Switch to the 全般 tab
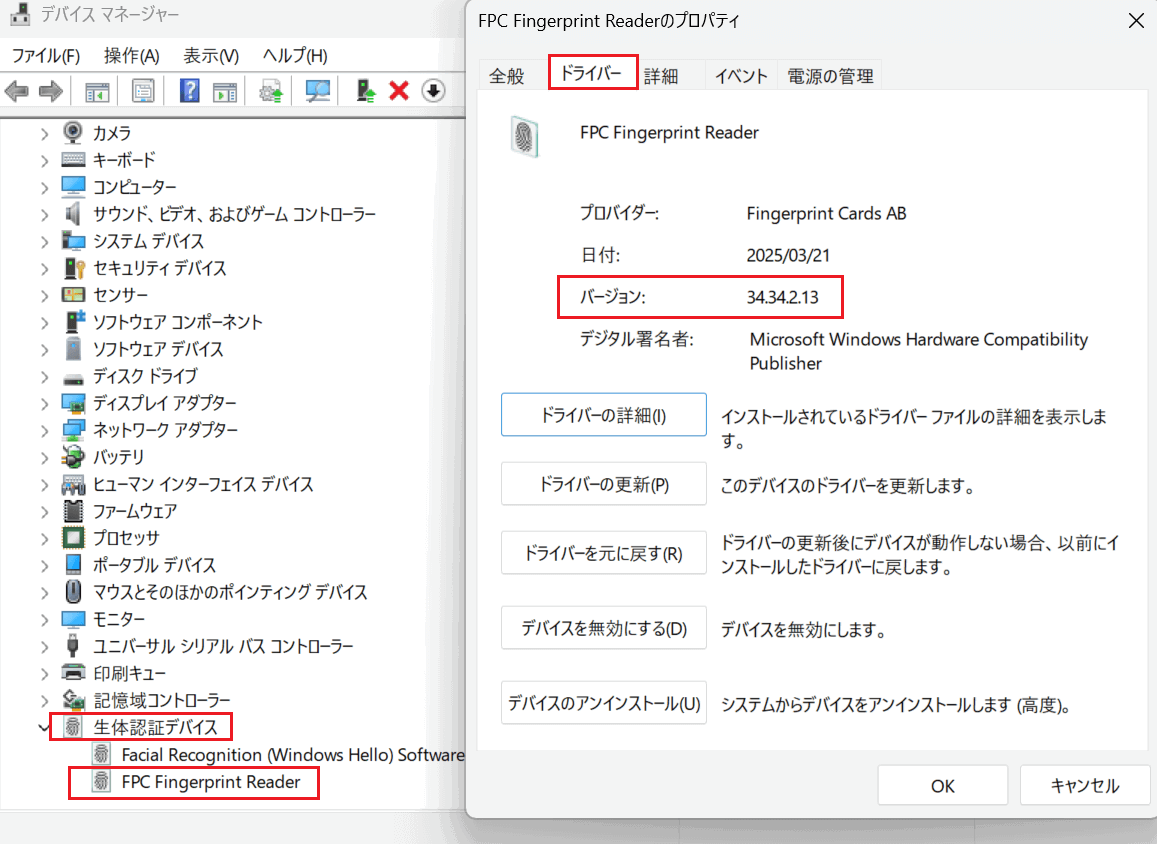1157x844 pixels. 506,75
